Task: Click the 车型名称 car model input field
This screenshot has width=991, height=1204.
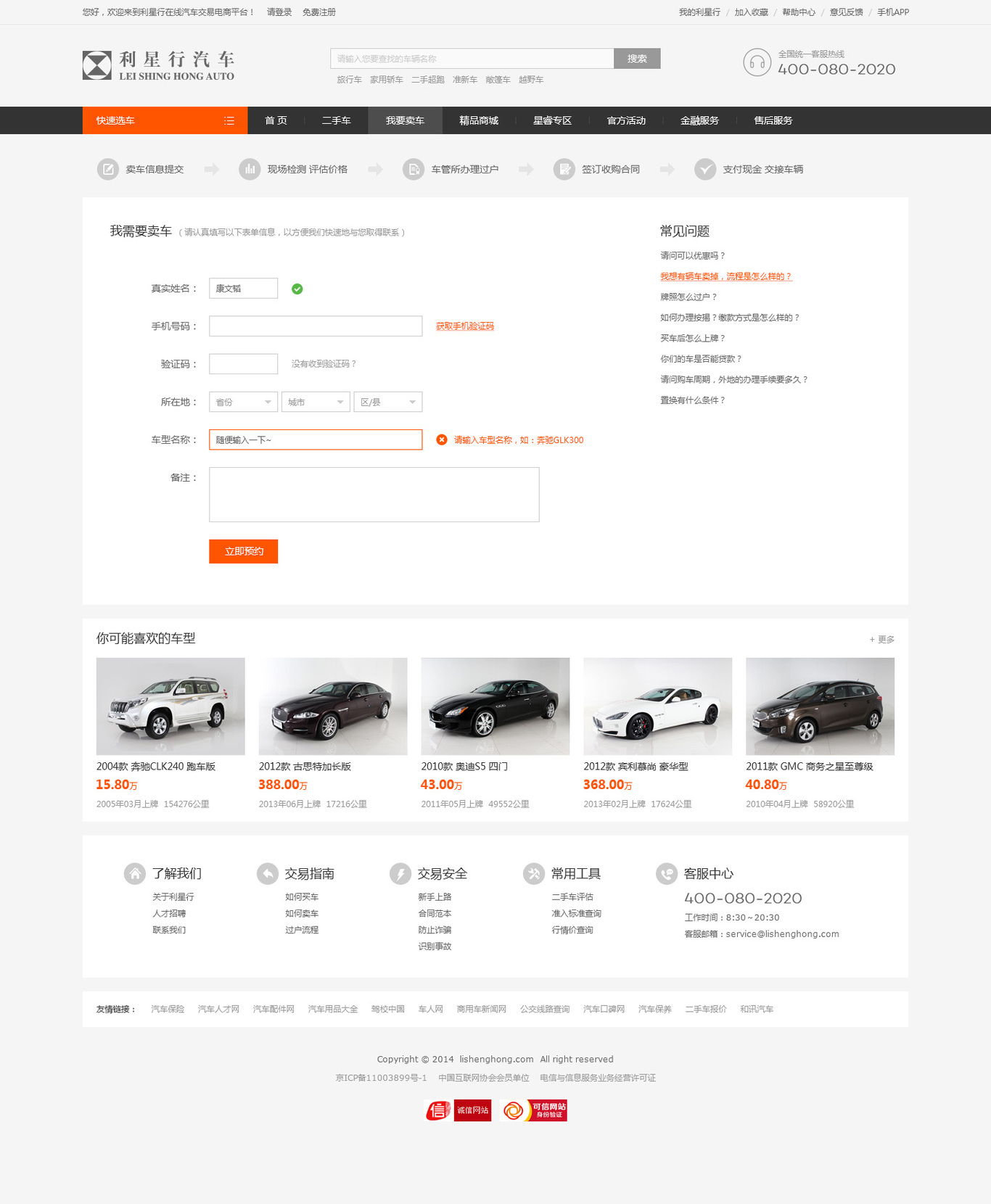Action: pyautogui.click(x=316, y=440)
